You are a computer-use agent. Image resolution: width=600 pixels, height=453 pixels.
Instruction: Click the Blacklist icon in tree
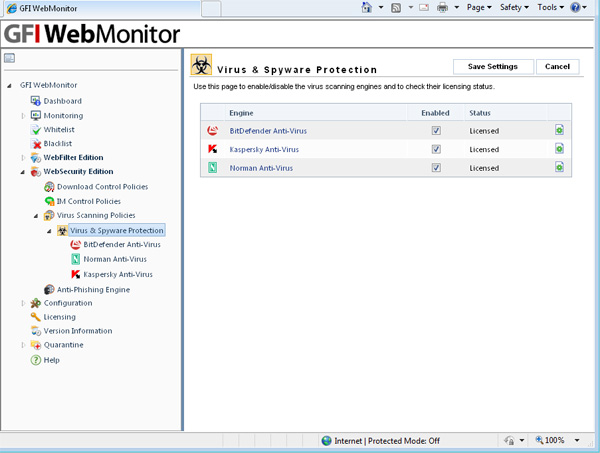36,143
